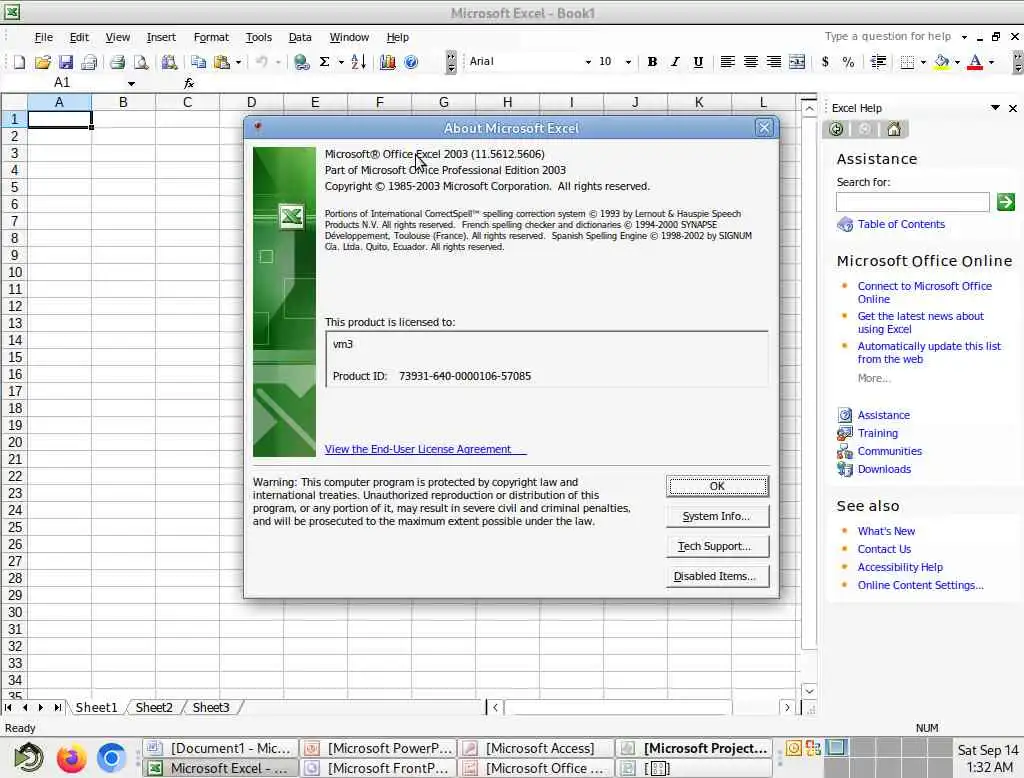Open the Table of Contents link
Image resolution: width=1024 pixels, height=778 pixels.
pyautogui.click(x=901, y=224)
